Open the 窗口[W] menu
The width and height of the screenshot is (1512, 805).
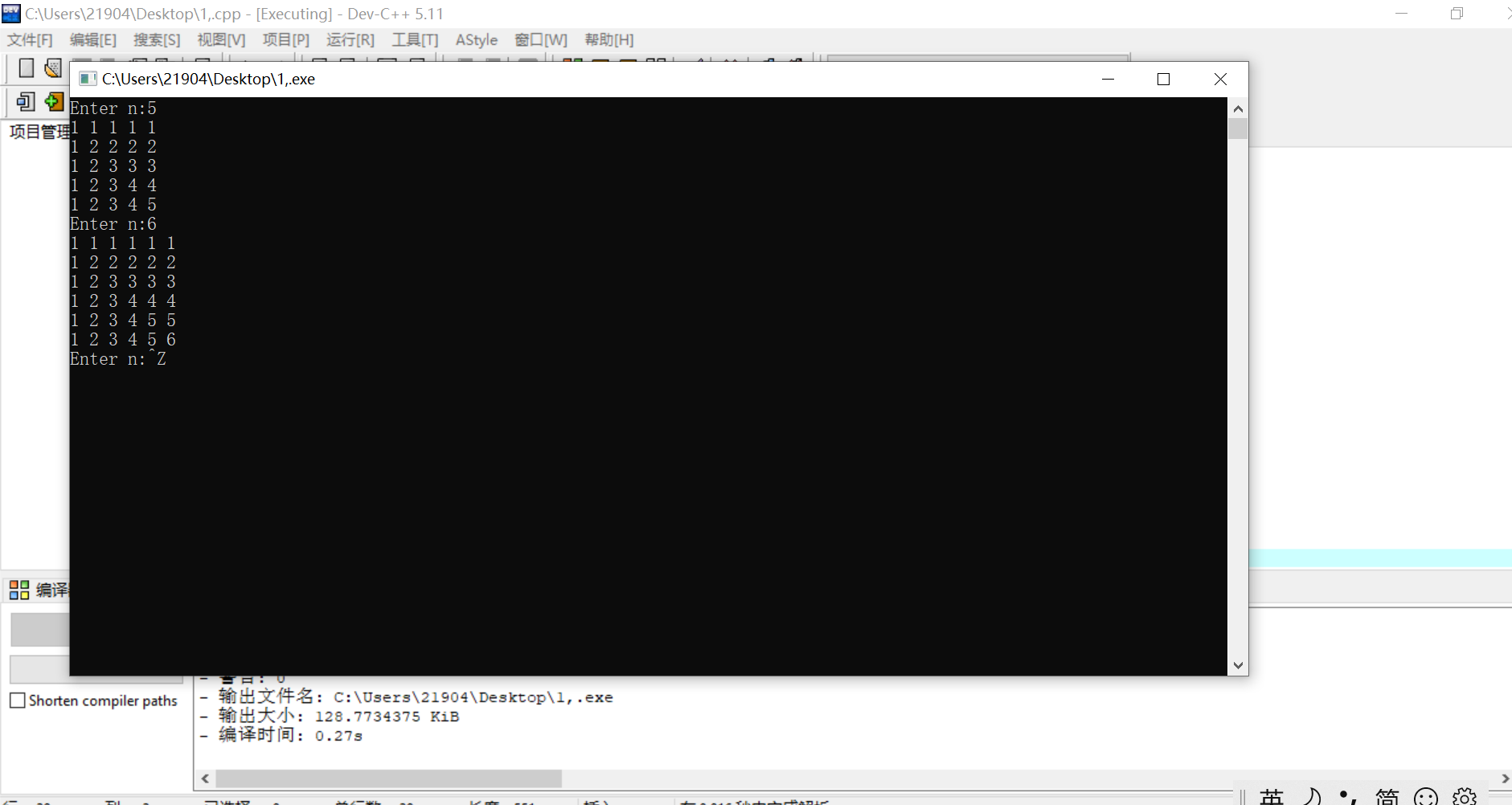point(541,40)
